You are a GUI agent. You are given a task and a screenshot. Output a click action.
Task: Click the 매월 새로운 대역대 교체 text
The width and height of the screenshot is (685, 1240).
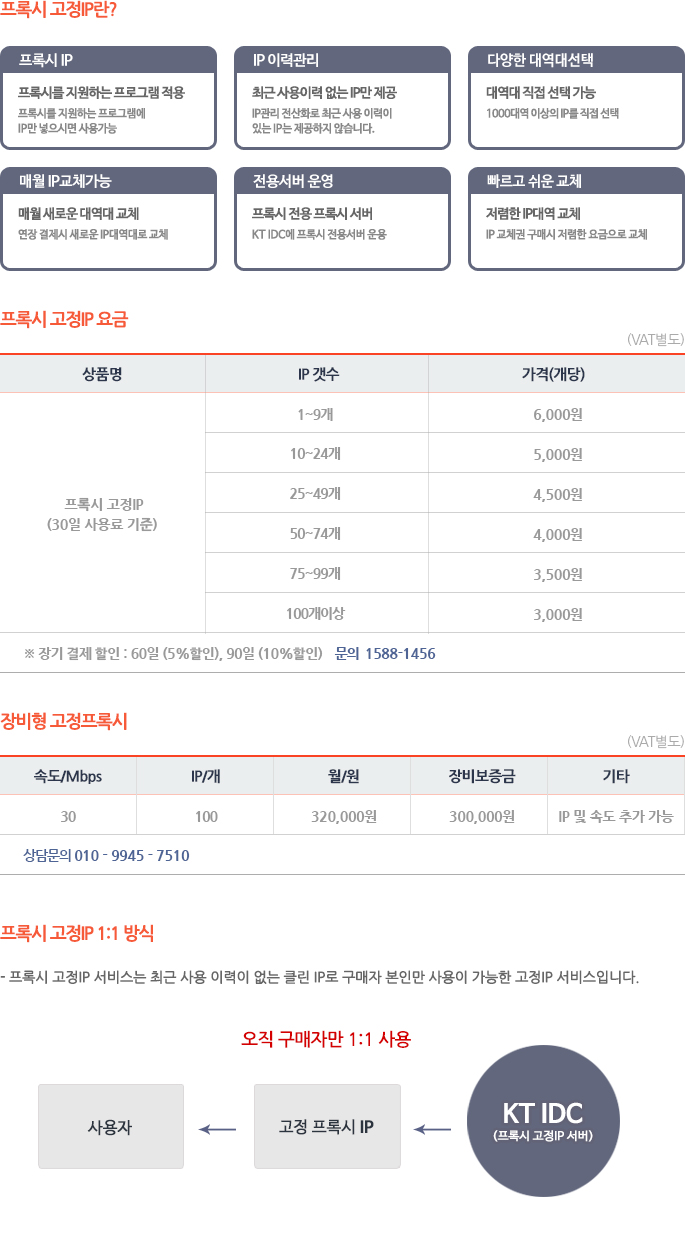[x=79, y=213]
